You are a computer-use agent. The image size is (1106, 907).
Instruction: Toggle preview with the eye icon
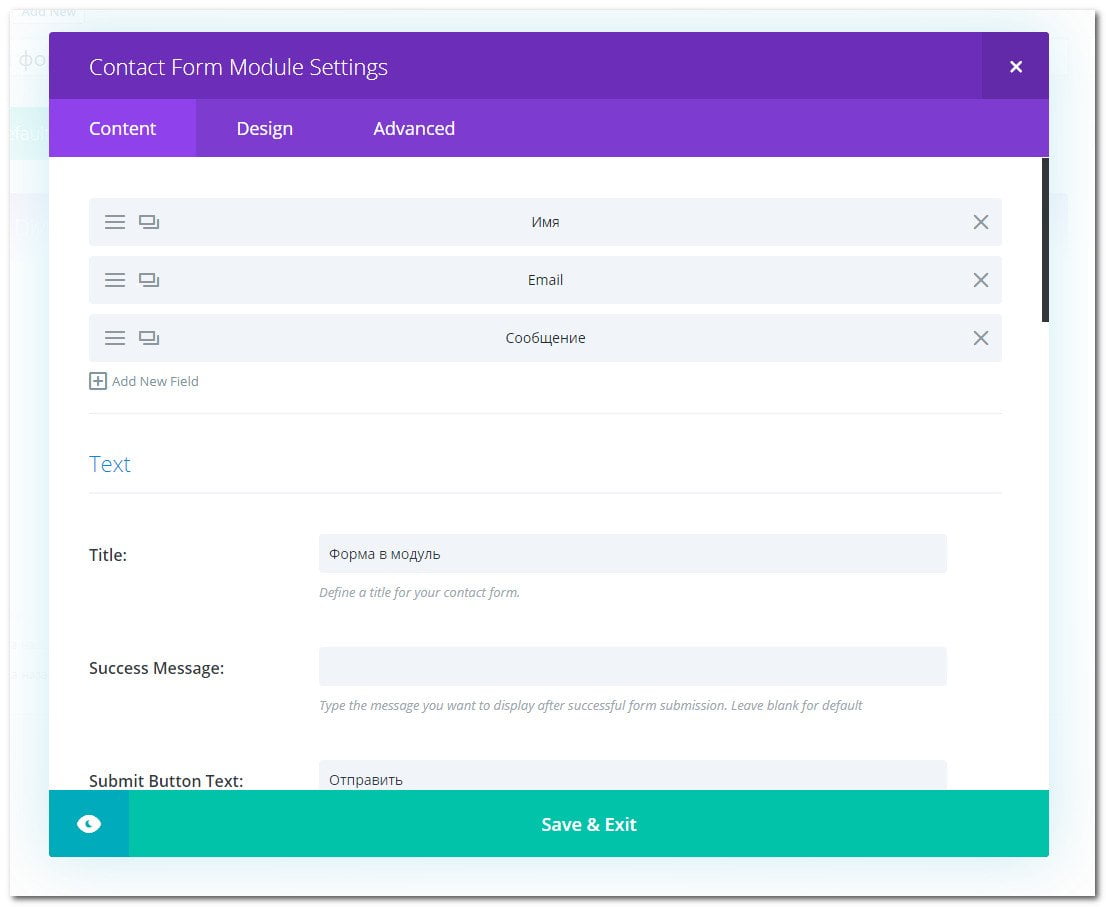coord(89,824)
